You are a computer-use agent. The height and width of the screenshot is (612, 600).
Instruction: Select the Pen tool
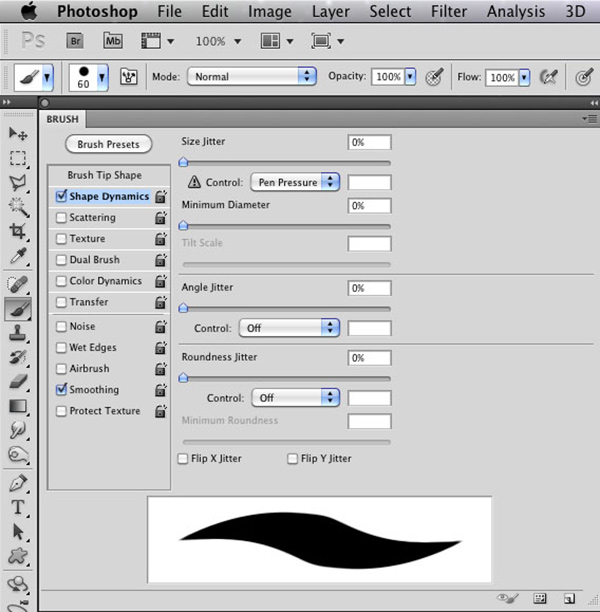(18, 484)
